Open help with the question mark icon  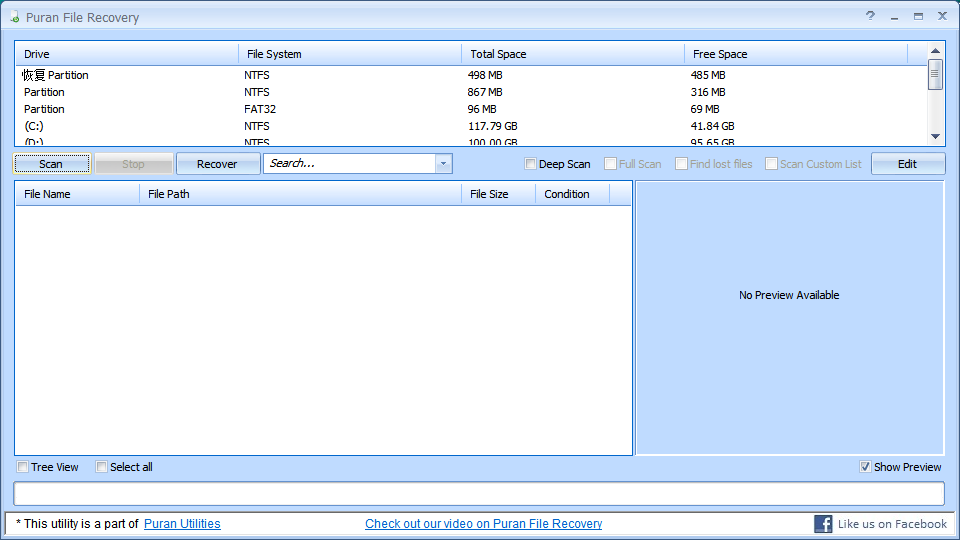click(870, 16)
